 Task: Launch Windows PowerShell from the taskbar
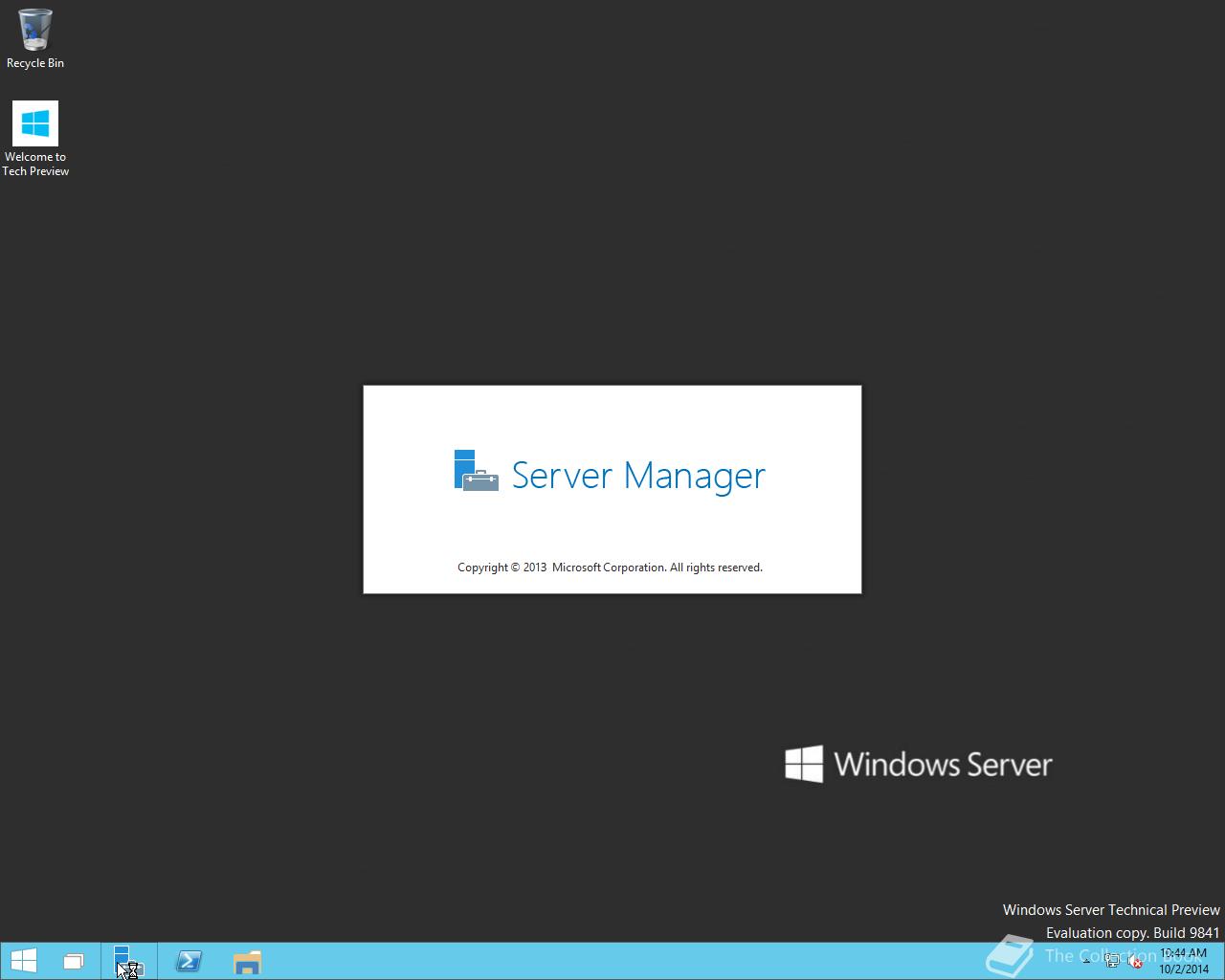(189, 962)
